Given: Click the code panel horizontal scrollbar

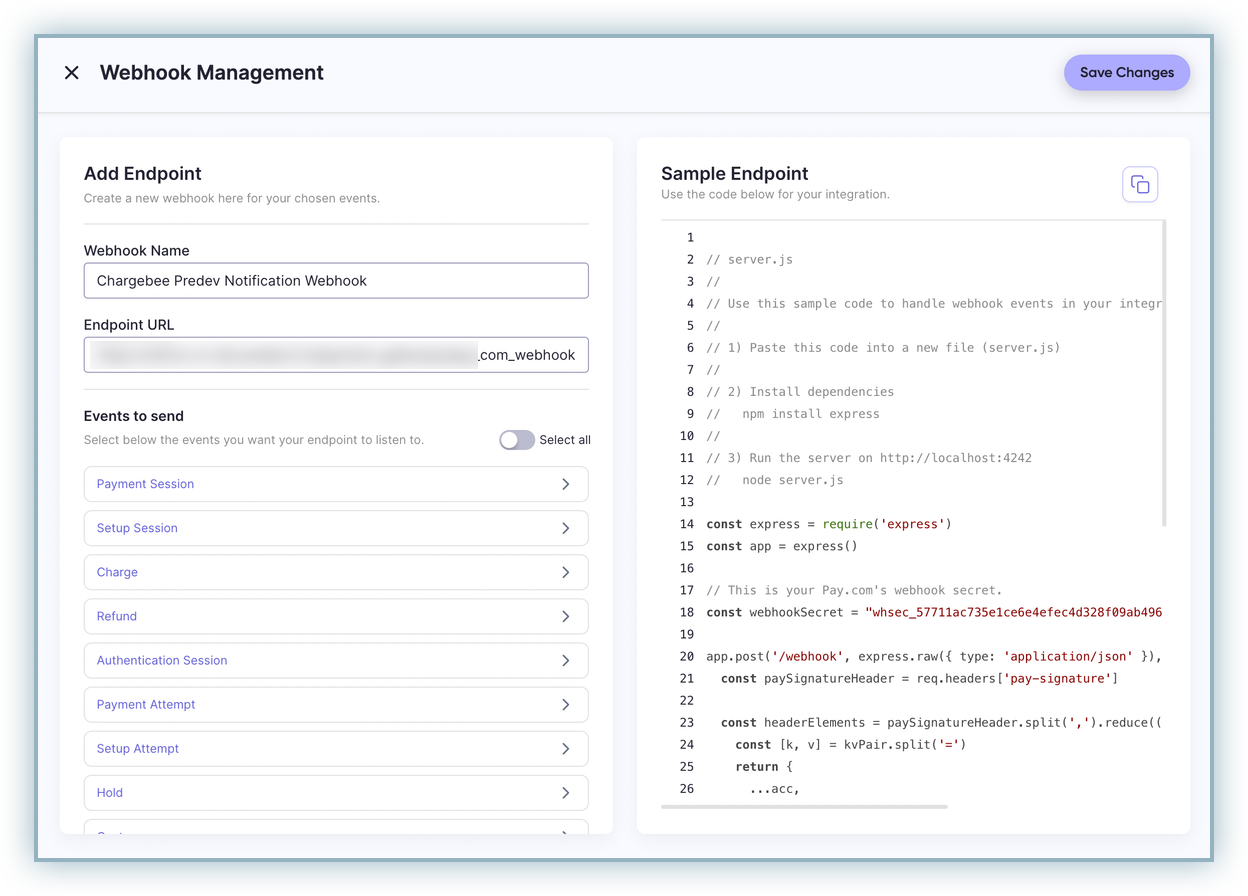Looking at the screenshot, I should point(804,806).
